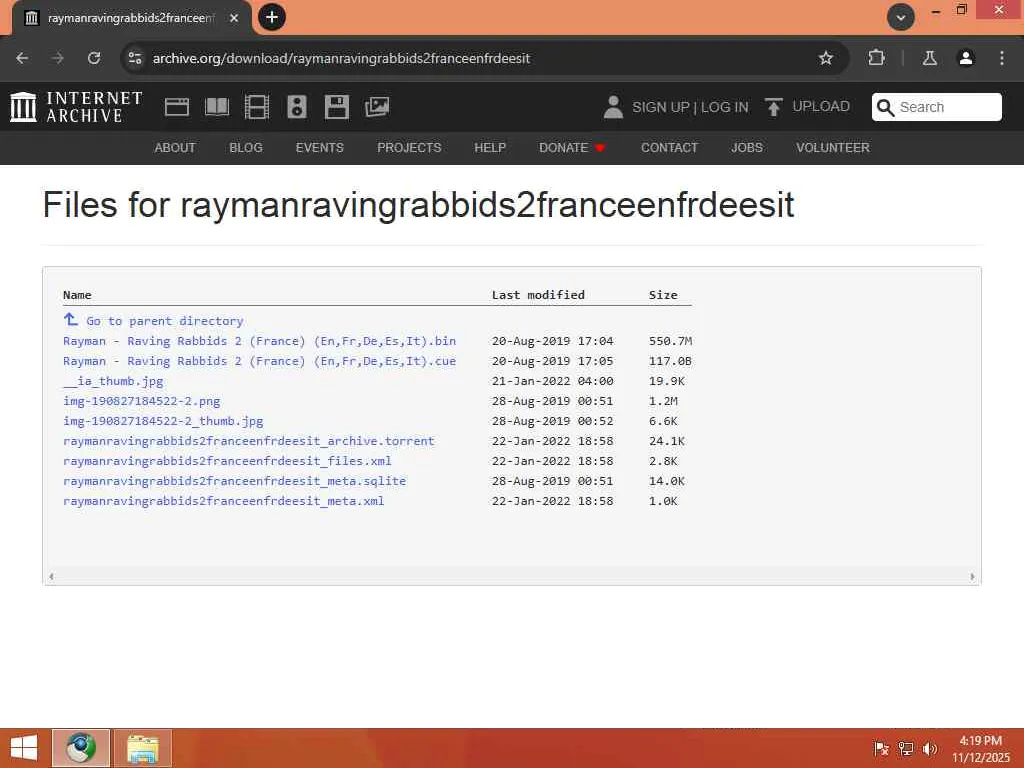Open the DONATE menu item
This screenshot has height=768, width=1024.
[x=564, y=148]
